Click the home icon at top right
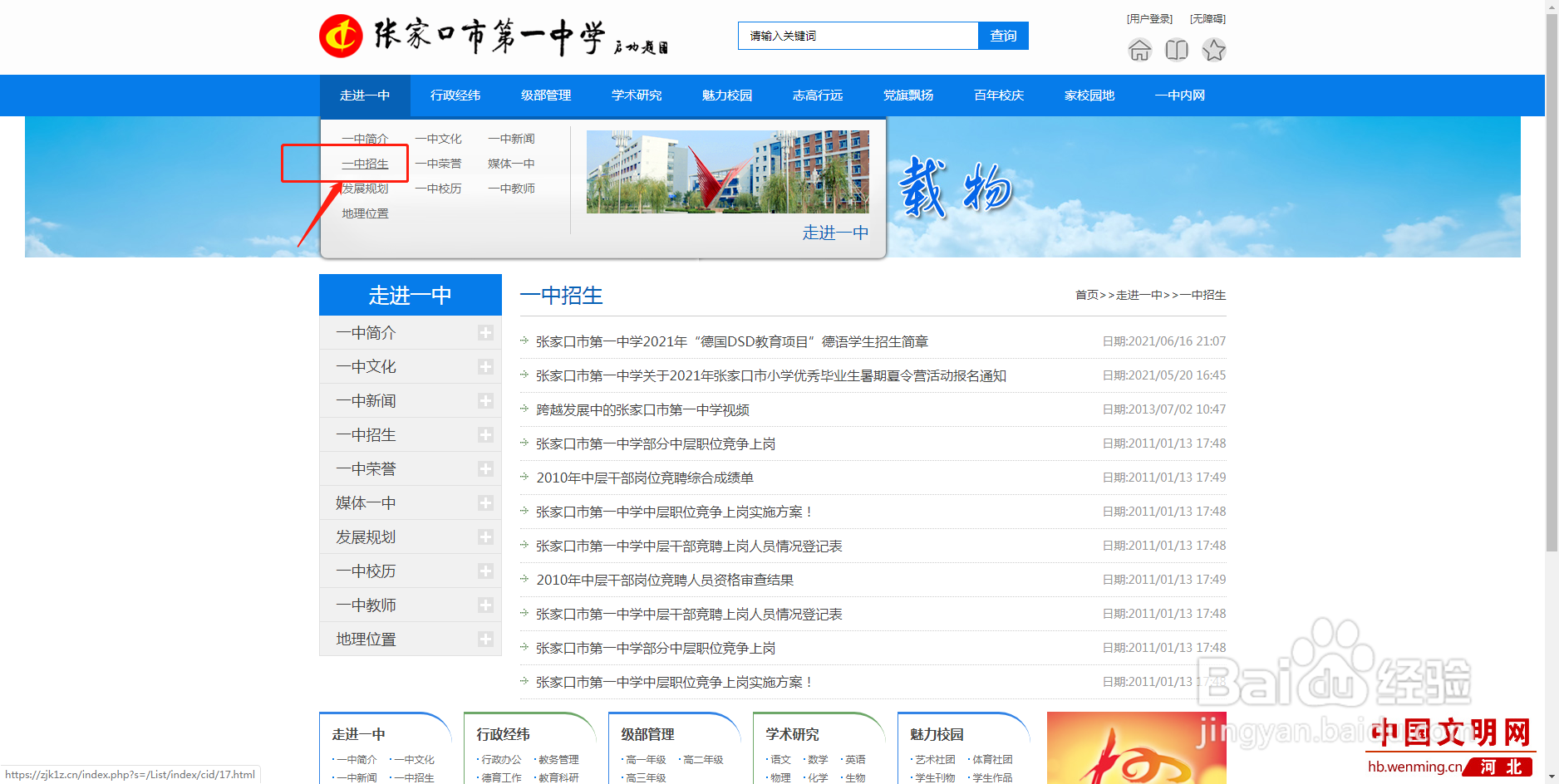Viewport: 1559px width, 784px height. click(1139, 50)
